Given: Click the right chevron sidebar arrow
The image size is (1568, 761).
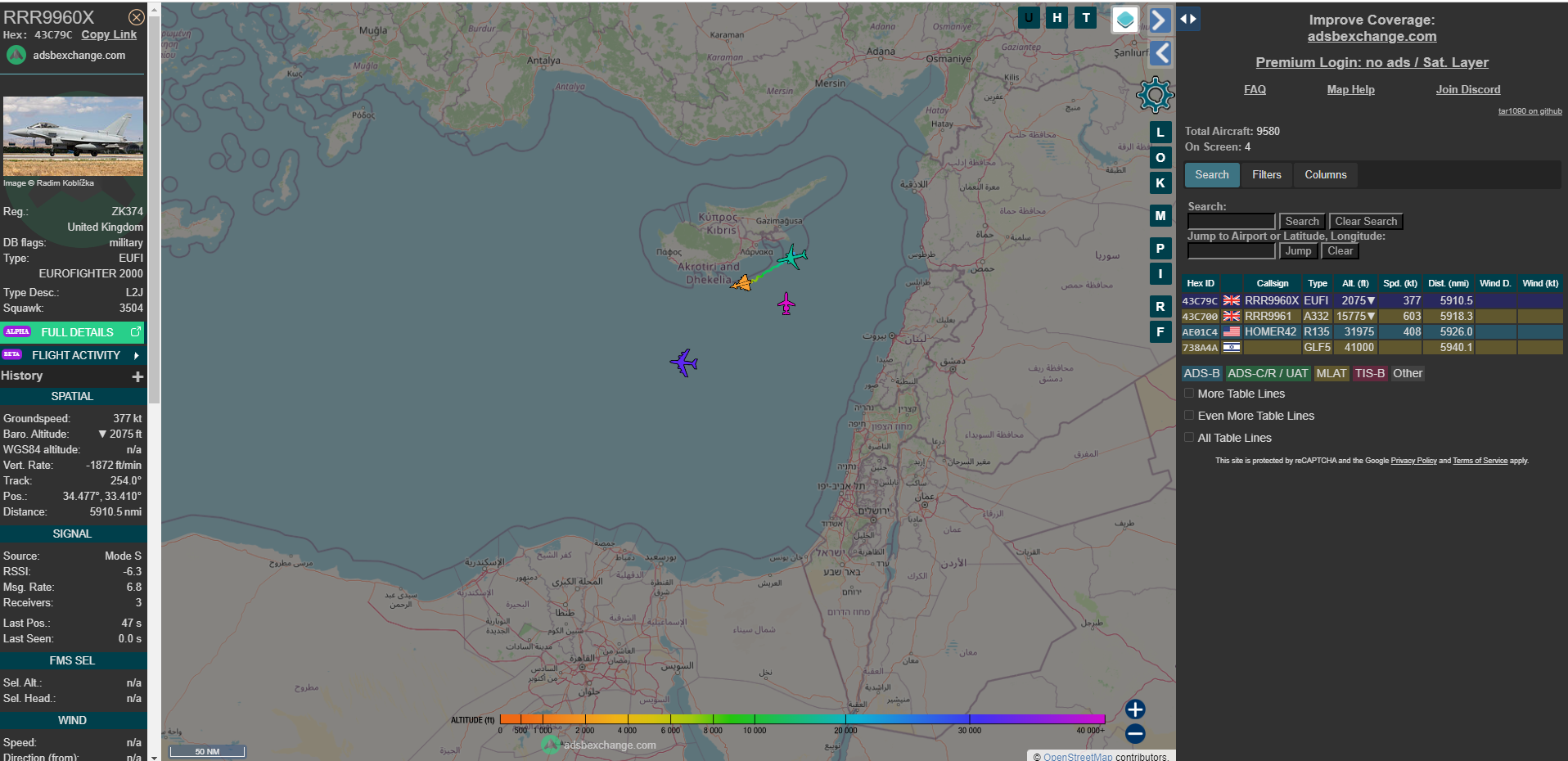Looking at the screenshot, I should pyautogui.click(x=1160, y=20).
